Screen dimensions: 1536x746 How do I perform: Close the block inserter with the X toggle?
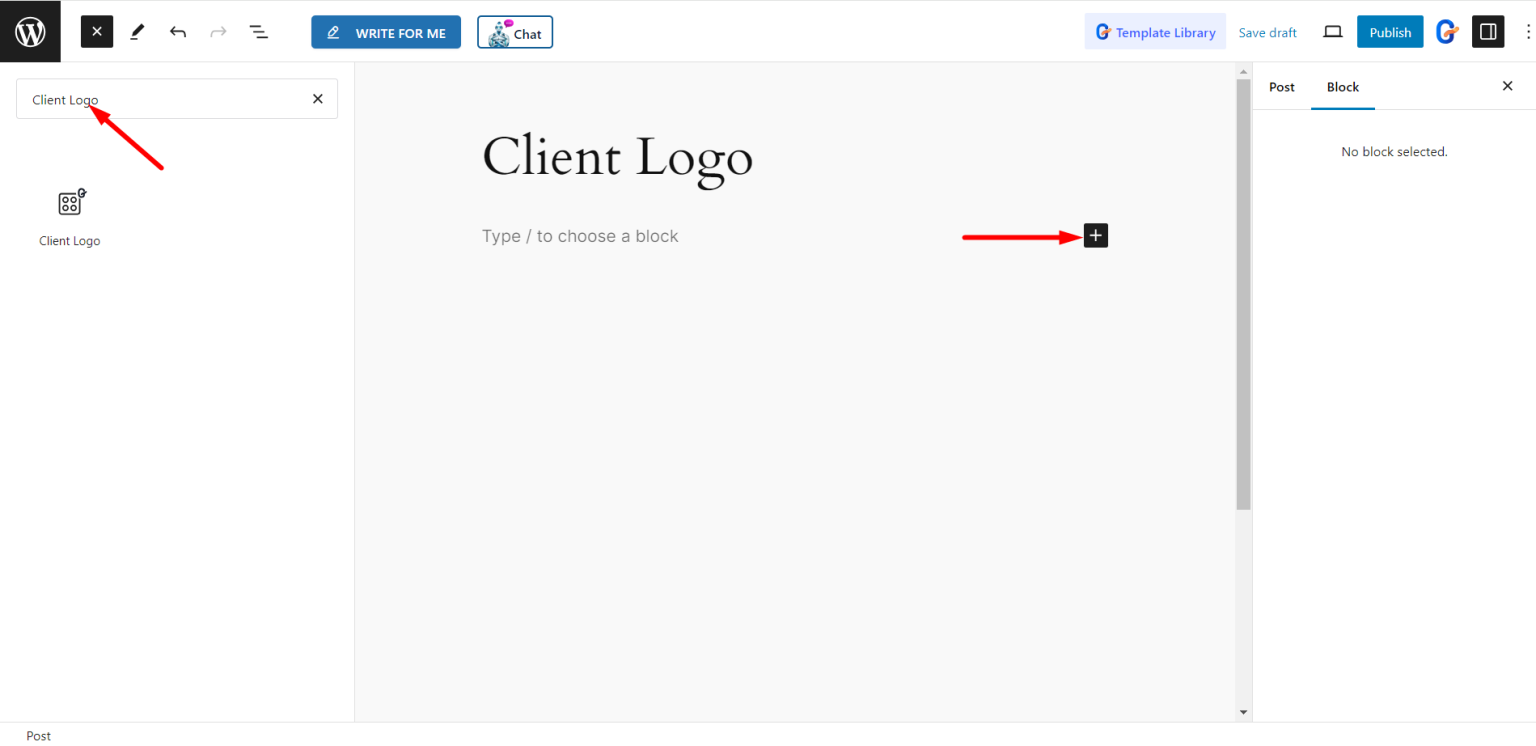(x=96, y=31)
